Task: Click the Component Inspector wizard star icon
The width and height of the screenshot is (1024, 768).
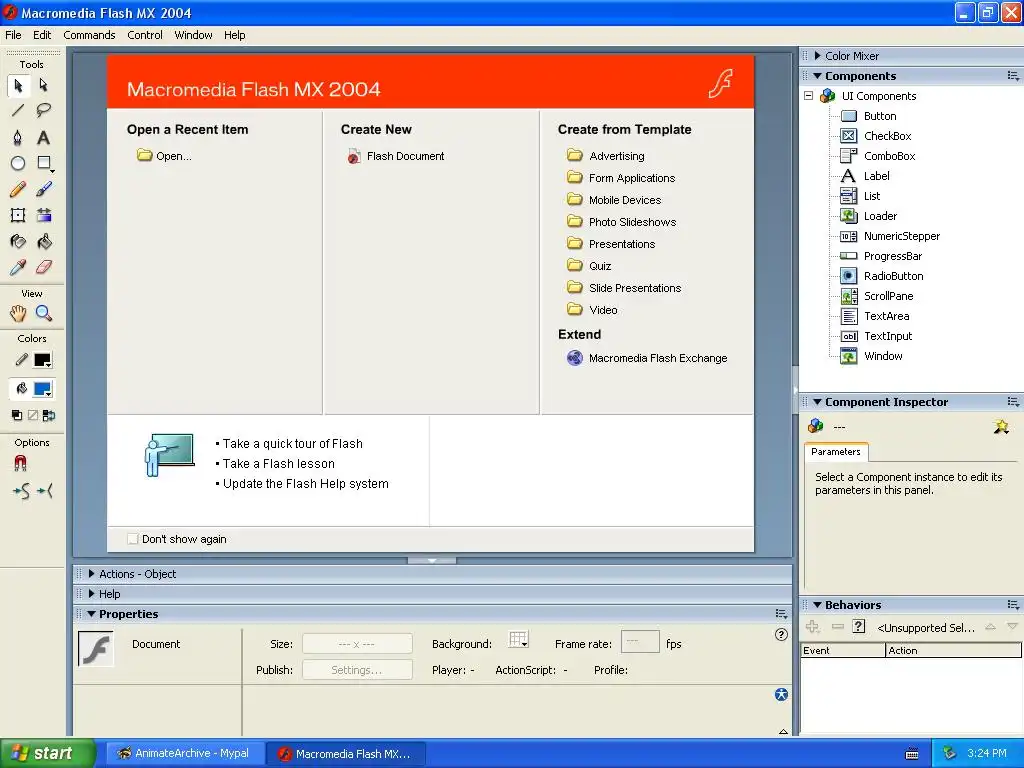Action: [1001, 427]
